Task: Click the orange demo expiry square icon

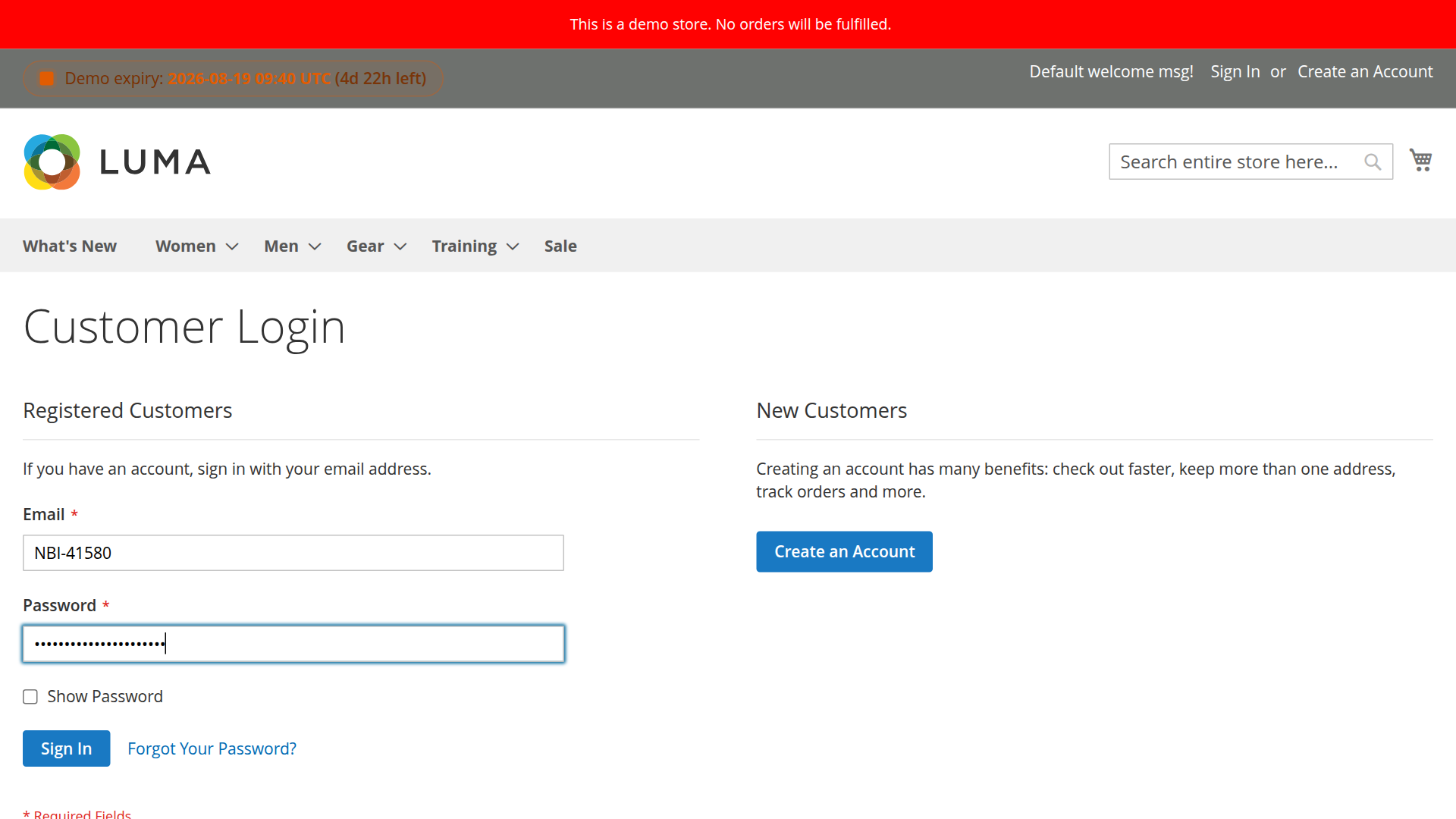Action: [46, 79]
